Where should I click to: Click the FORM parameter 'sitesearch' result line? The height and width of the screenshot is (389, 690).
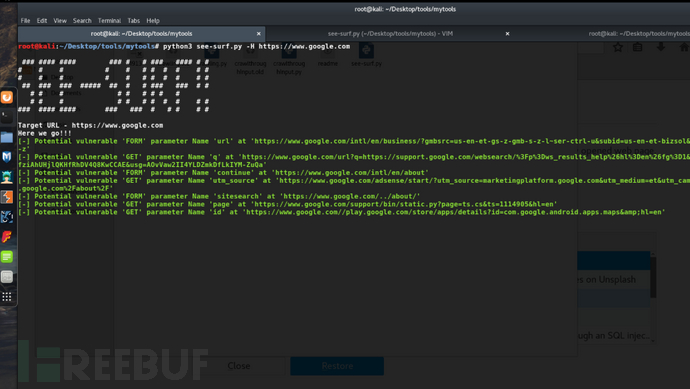click(219, 197)
